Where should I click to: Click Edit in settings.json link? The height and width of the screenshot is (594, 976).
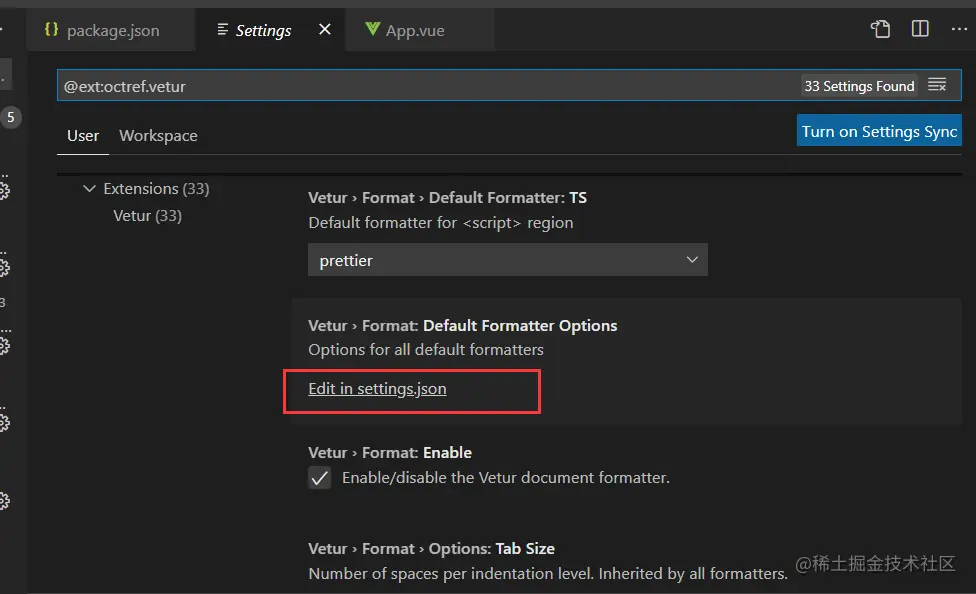(x=377, y=388)
